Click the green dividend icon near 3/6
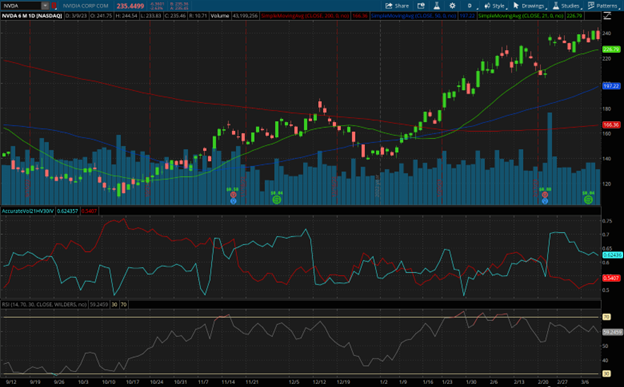 [x=588, y=200]
